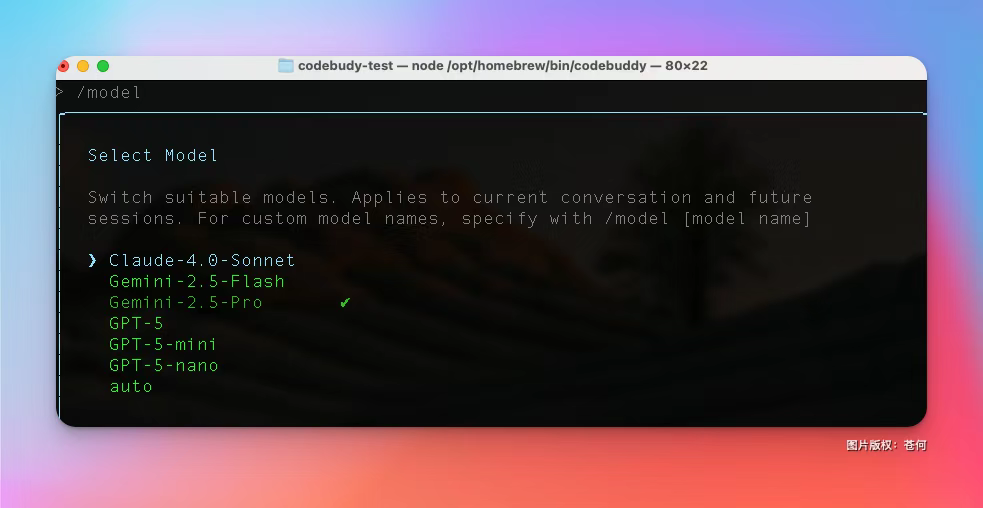Click the /model command line text
983x508 pixels.
click(109, 92)
